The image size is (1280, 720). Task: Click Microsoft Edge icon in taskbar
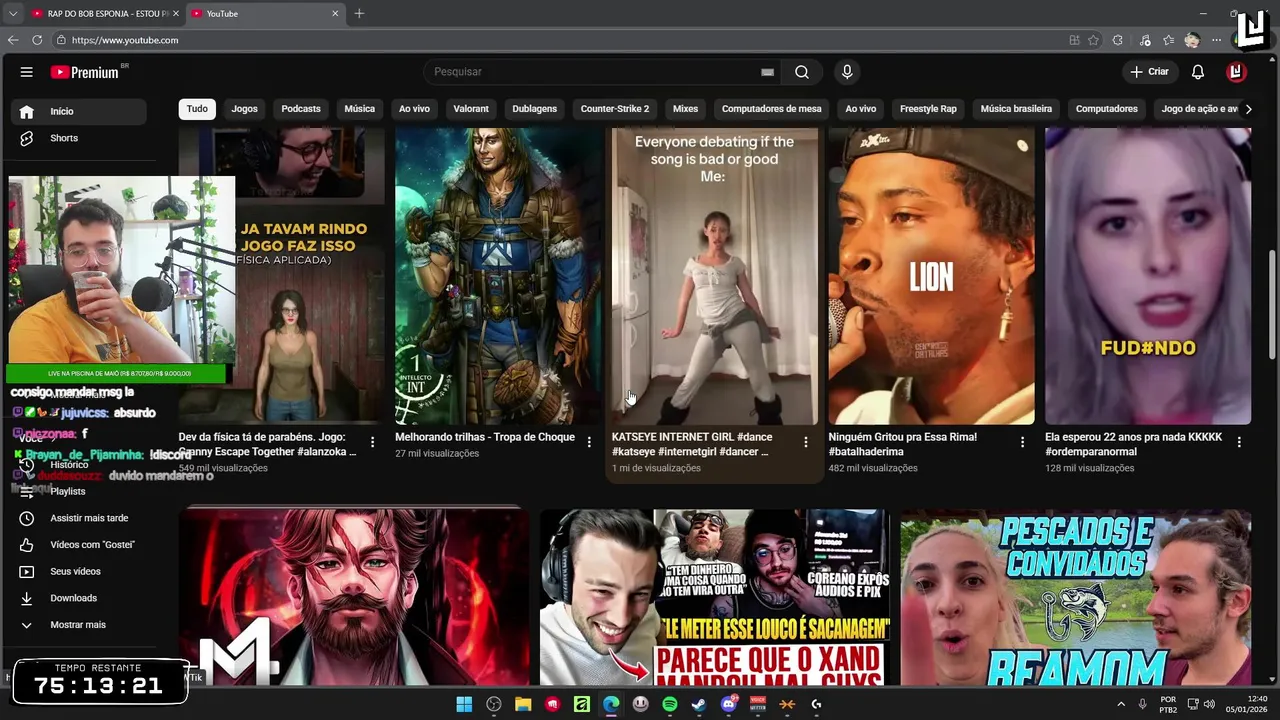[x=611, y=704]
